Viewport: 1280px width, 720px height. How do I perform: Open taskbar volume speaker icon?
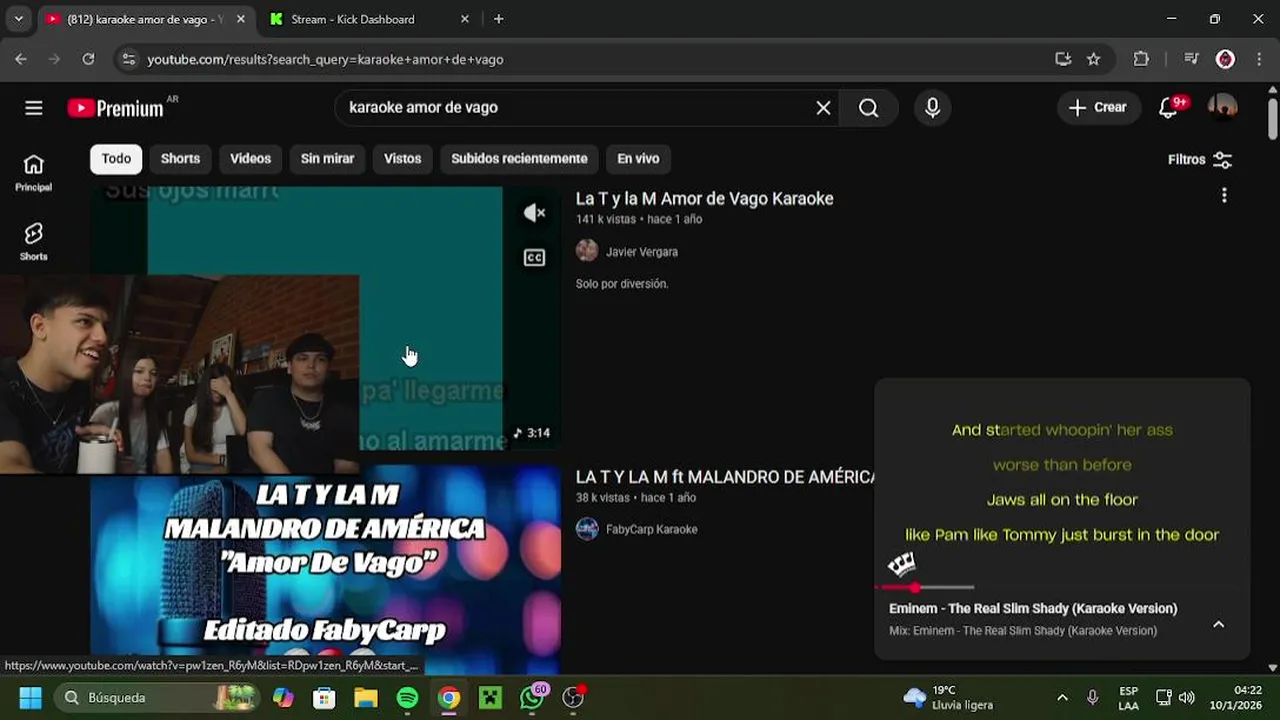click(x=1187, y=697)
